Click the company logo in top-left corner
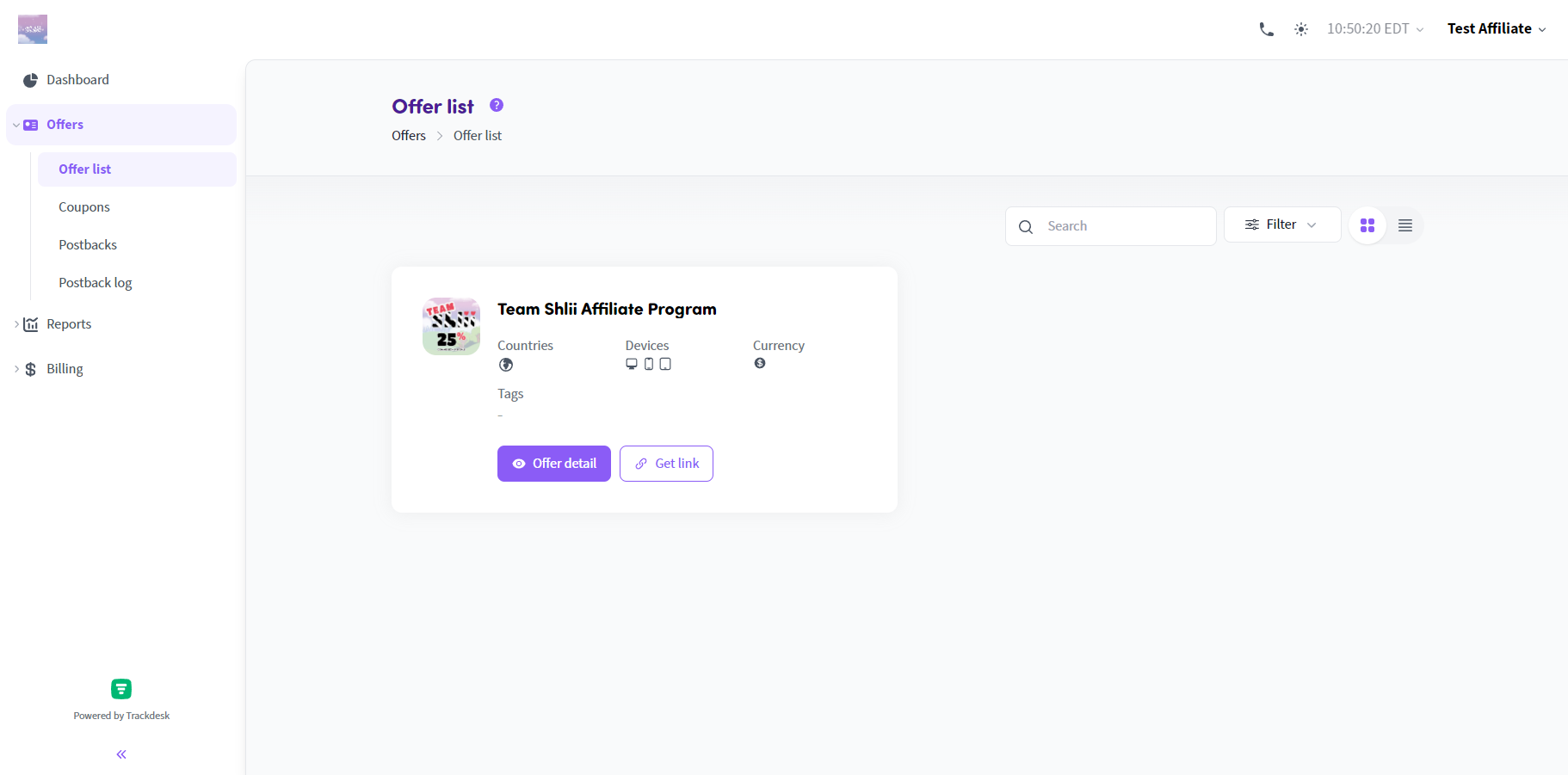This screenshot has width=1568, height=775. [33, 29]
